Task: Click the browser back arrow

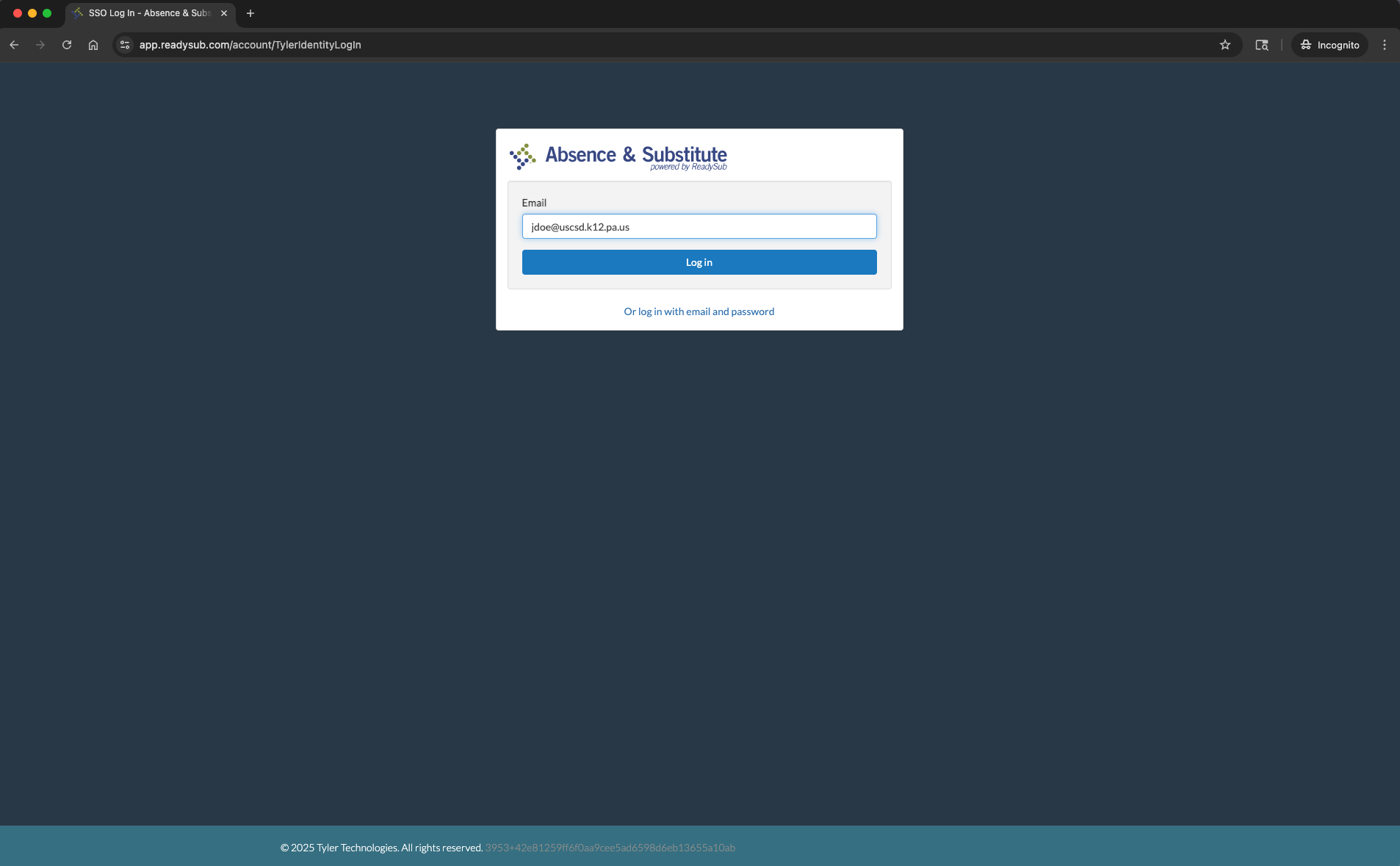Action: (14, 45)
